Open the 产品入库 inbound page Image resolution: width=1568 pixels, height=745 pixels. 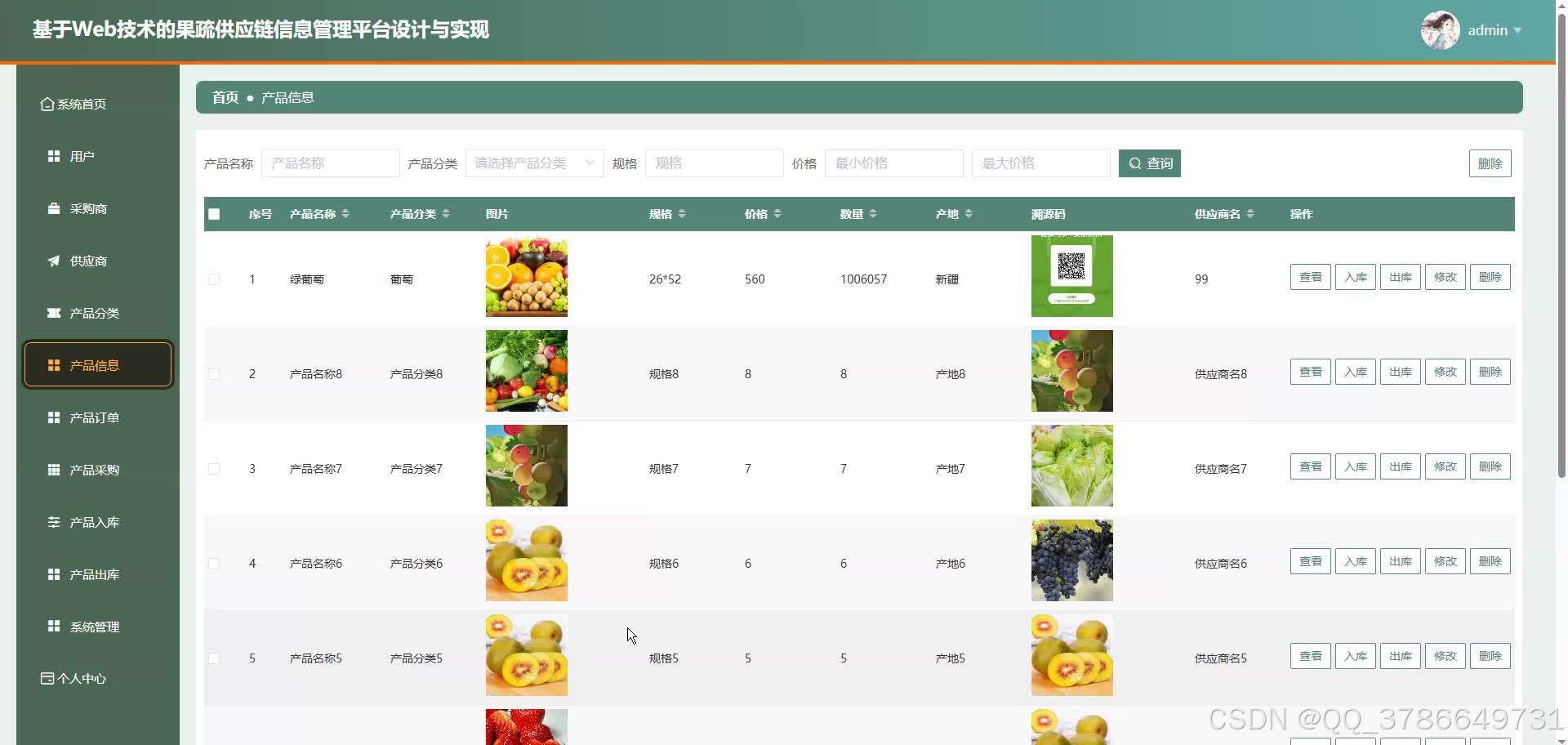(x=91, y=522)
